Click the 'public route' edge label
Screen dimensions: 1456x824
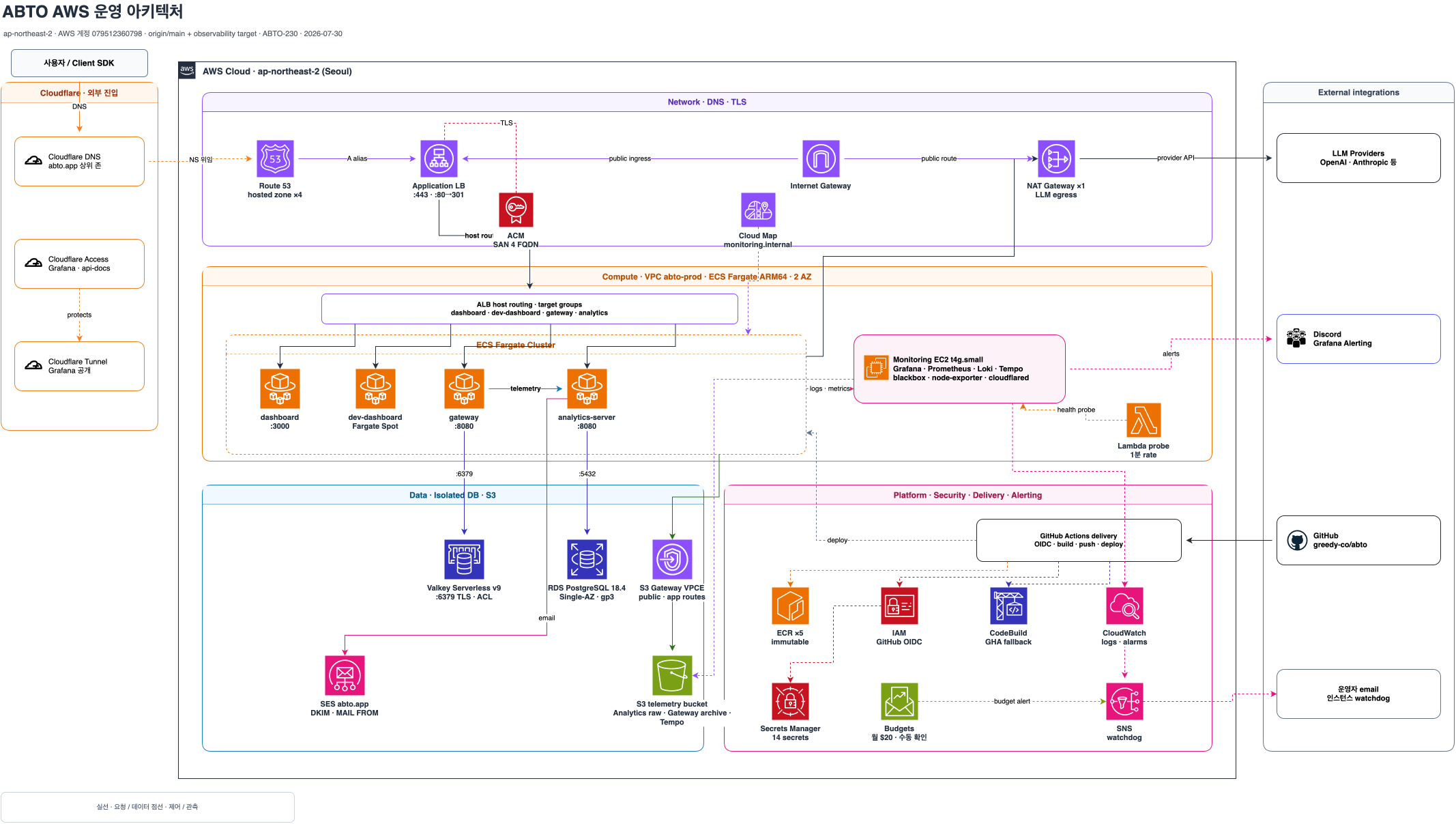coord(939,159)
